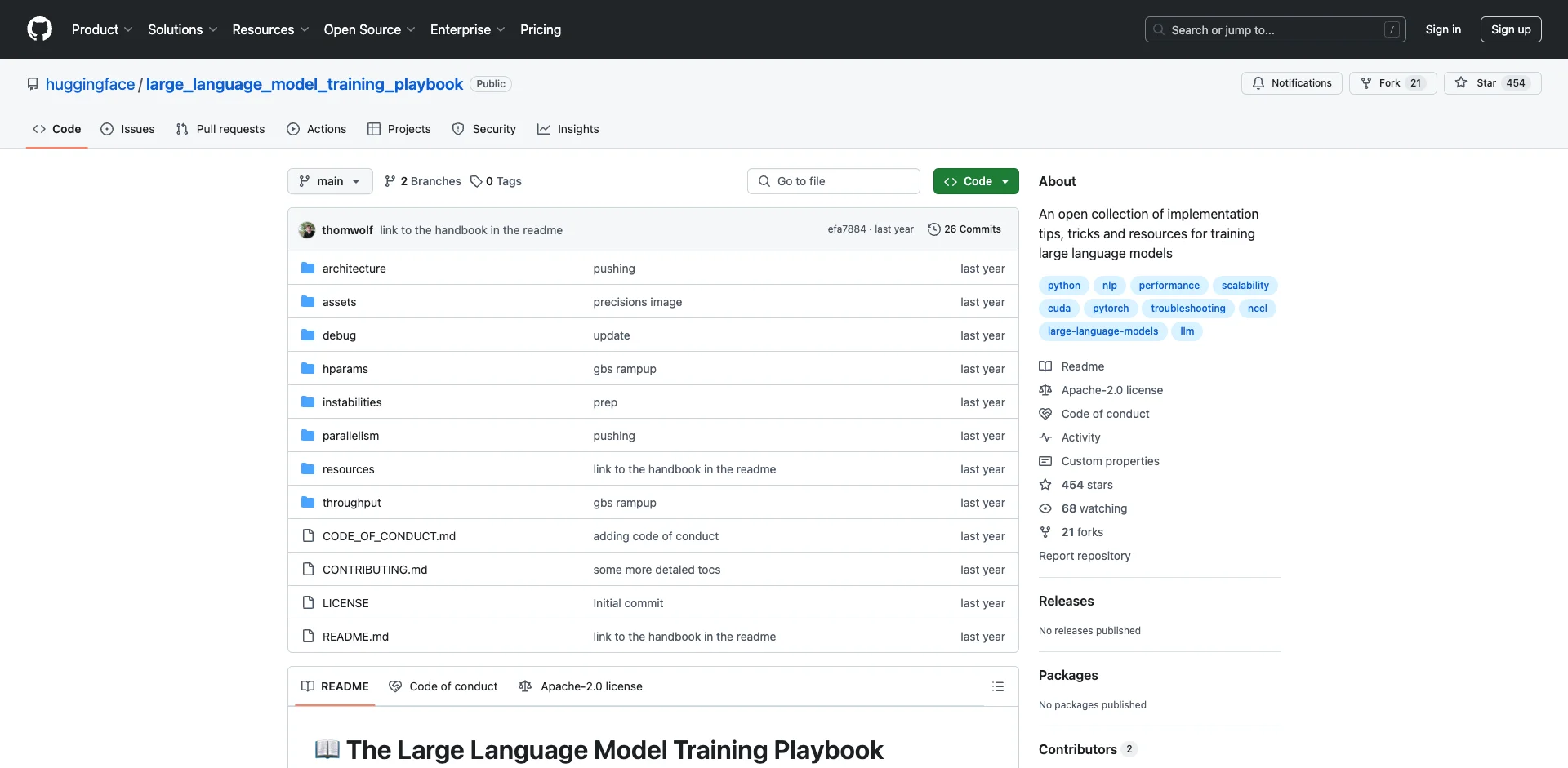Open the Projects tab
This screenshot has width=1568, height=768.
tap(399, 129)
